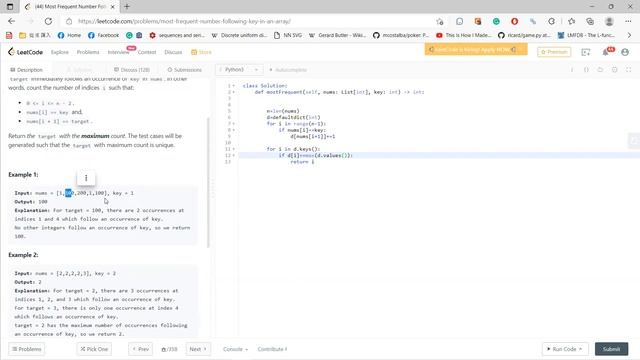Open the NN SVG bookmark
640x360 pixels.
click(288, 36)
